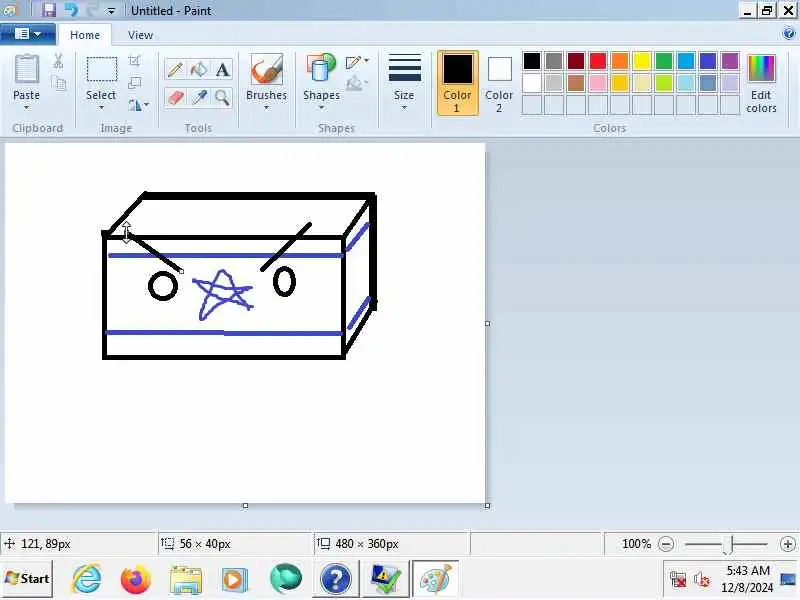This screenshot has height=600, width=800.
Task: Pick the red color swatch
Action: click(x=598, y=61)
